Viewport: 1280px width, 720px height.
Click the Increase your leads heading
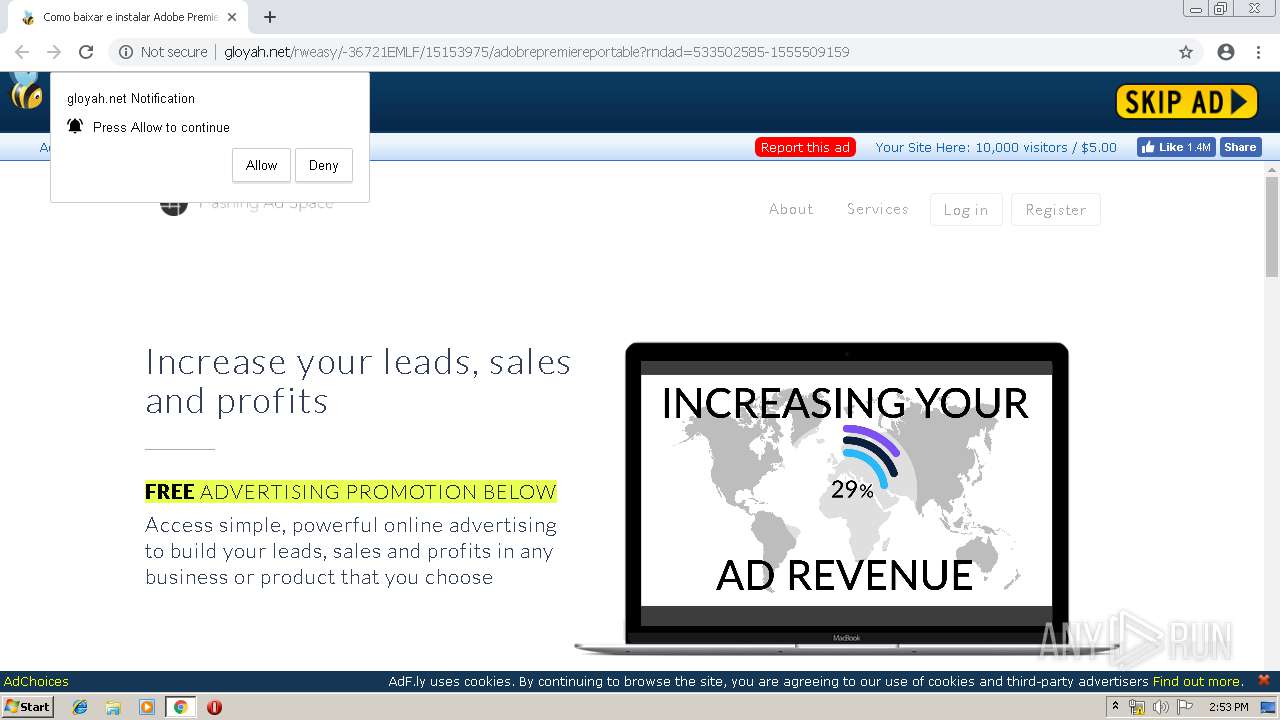tap(358, 381)
